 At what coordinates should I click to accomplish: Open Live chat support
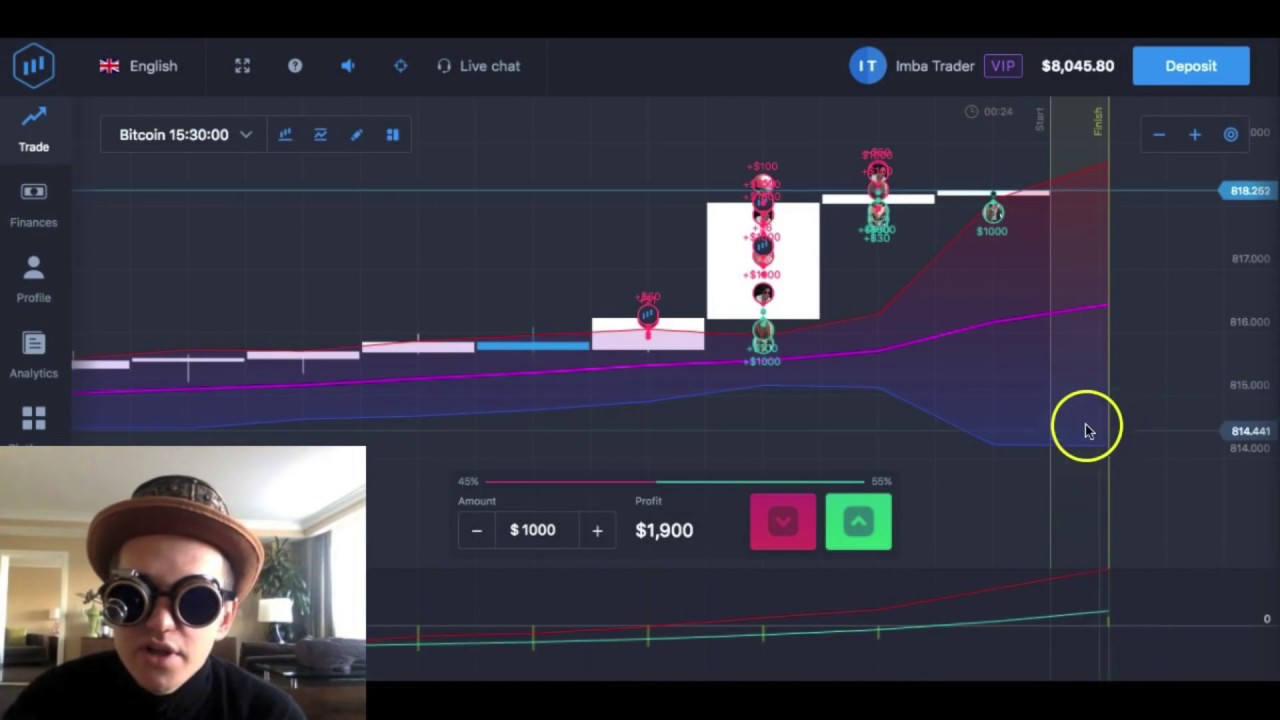(x=478, y=66)
